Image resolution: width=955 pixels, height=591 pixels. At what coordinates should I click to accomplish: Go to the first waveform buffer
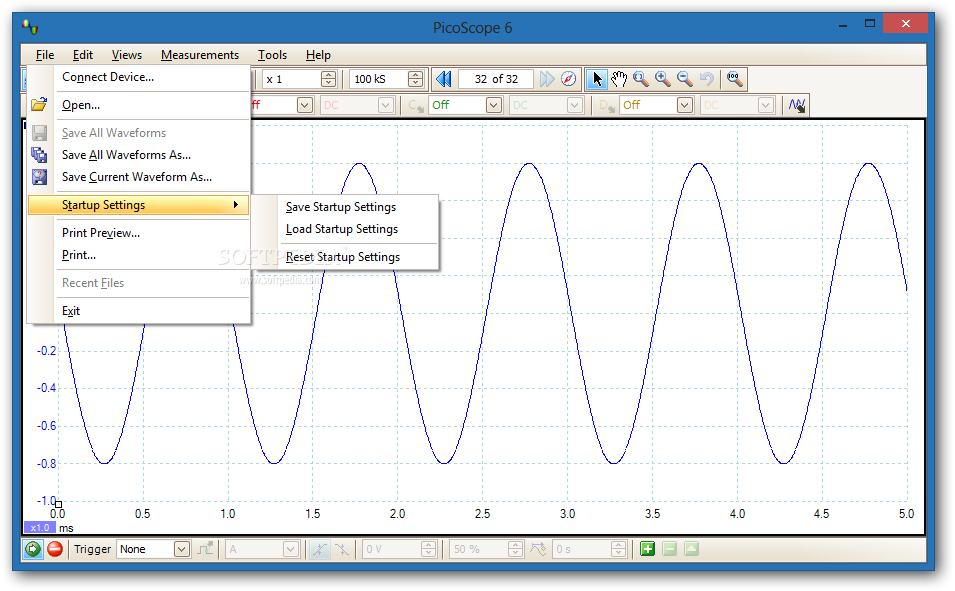click(443, 79)
